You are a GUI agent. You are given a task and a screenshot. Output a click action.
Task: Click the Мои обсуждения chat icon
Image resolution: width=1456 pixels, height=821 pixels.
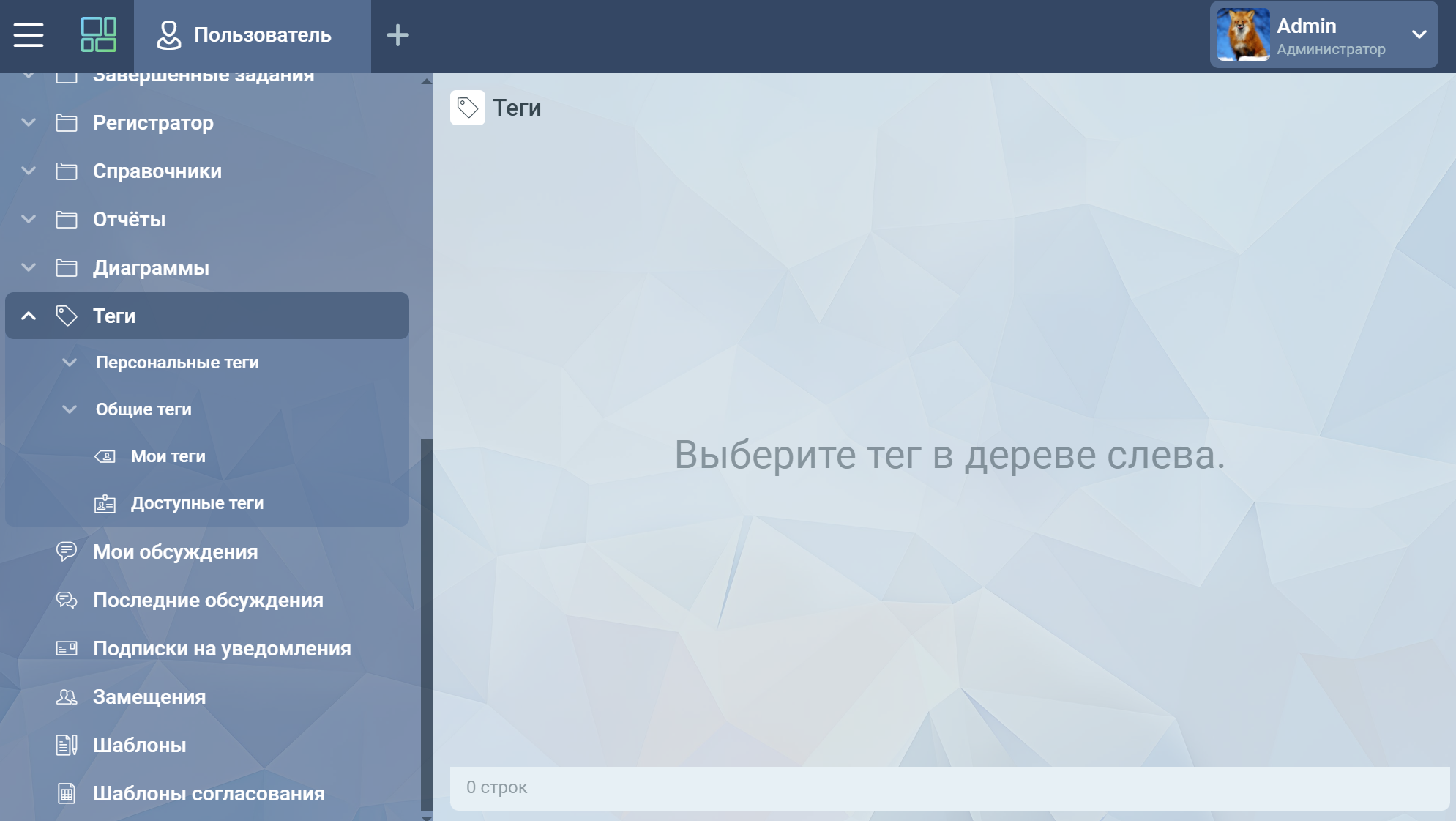click(x=67, y=551)
